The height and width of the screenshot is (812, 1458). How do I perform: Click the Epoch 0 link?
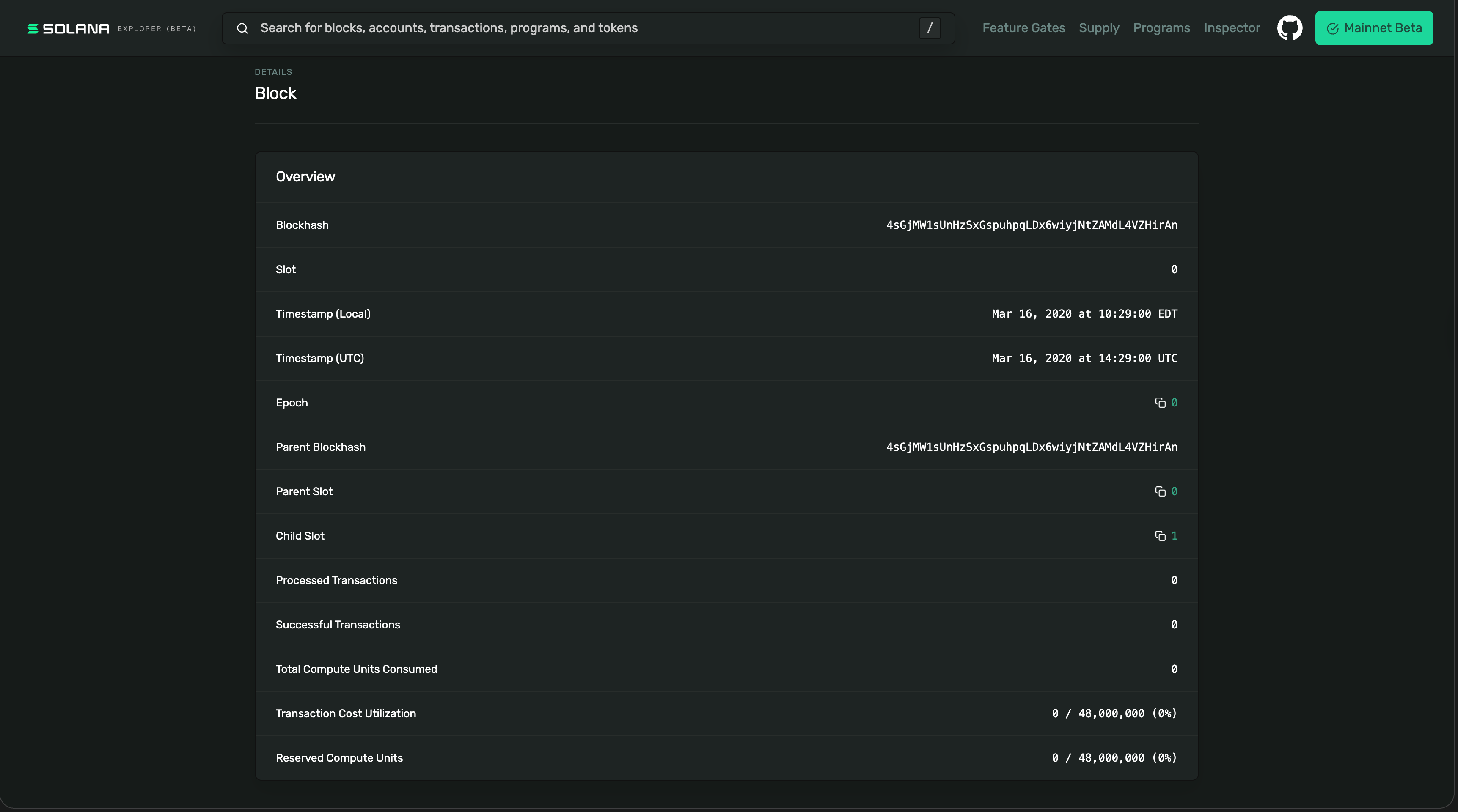[1175, 403]
